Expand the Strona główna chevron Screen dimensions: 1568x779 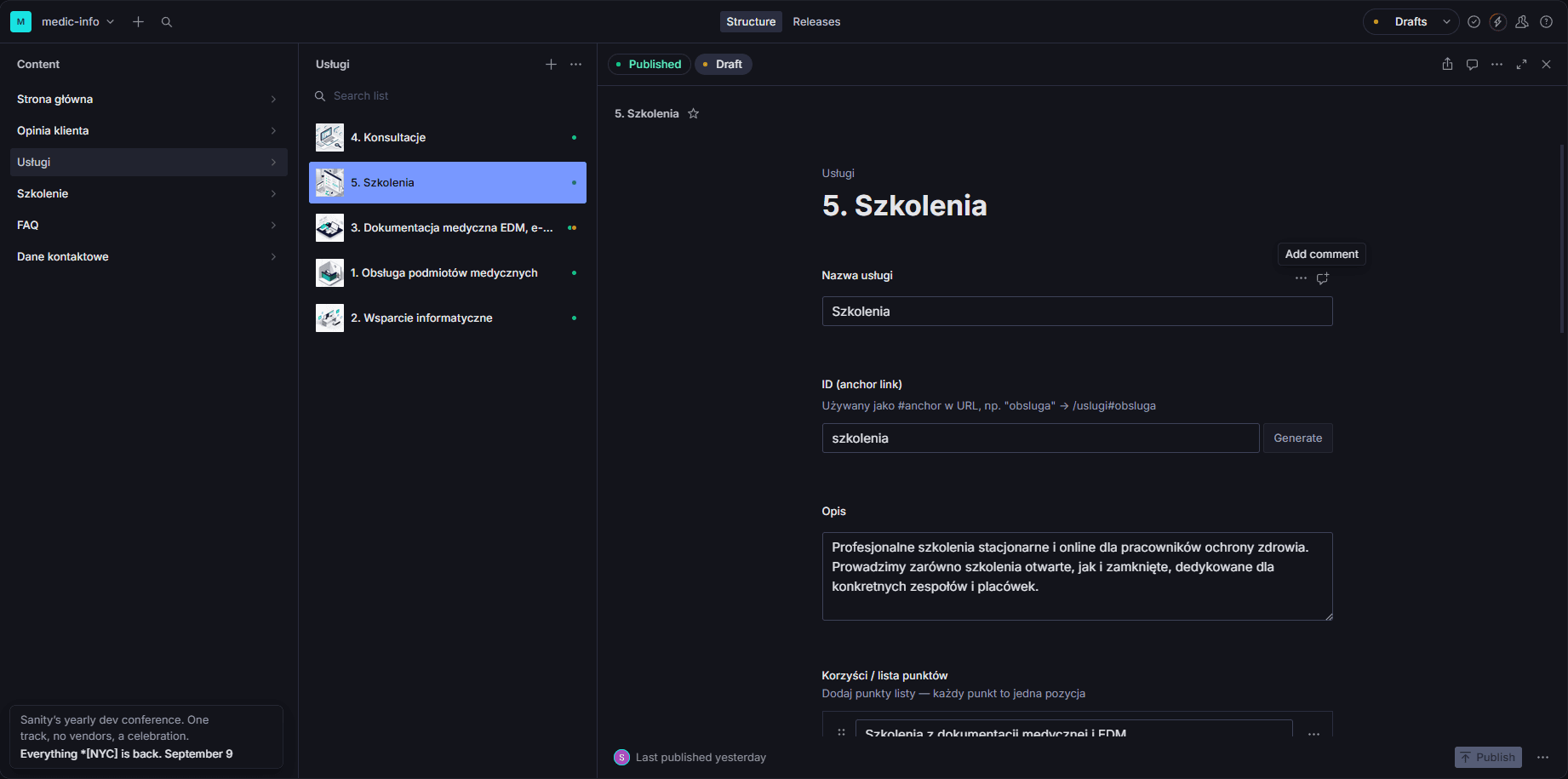pyautogui.click(x=273, y=100)
